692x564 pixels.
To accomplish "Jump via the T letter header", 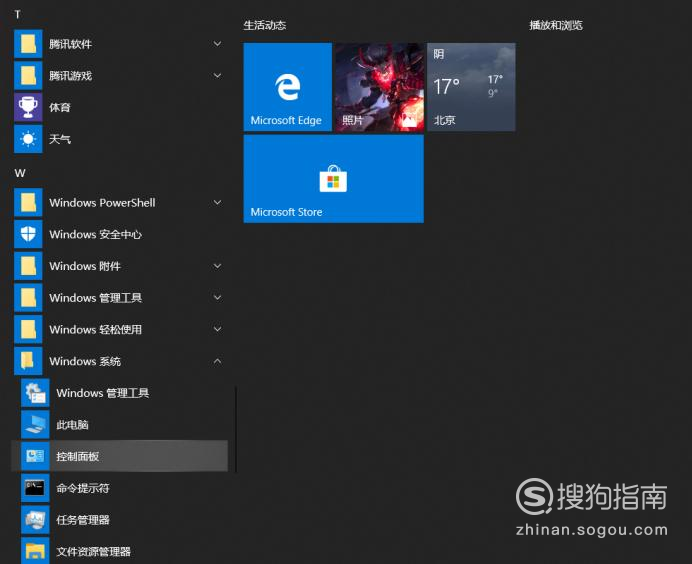I will [x=18, y=15].
